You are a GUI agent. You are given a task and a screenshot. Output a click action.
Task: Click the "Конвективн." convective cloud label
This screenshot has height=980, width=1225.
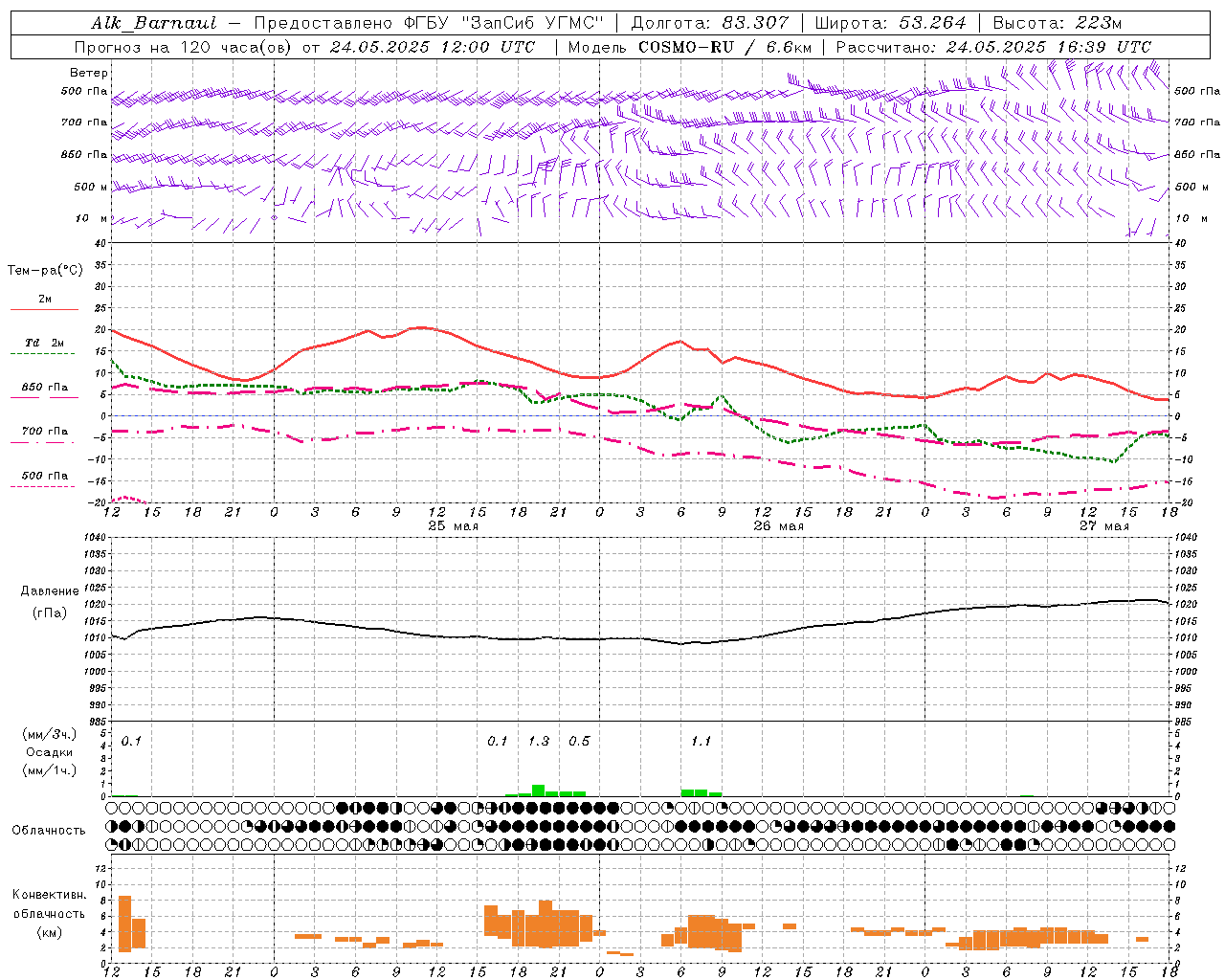tap(49, 895)
